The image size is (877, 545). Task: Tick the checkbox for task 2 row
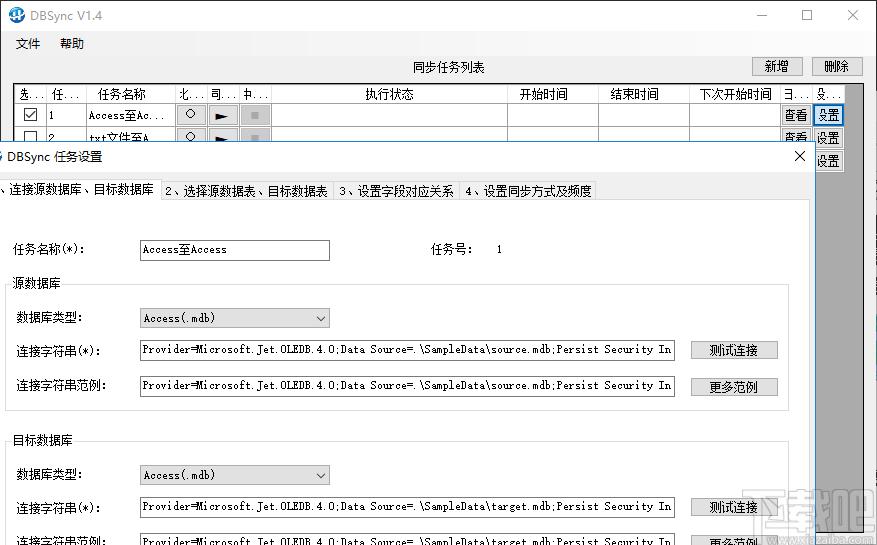(30, 136)
